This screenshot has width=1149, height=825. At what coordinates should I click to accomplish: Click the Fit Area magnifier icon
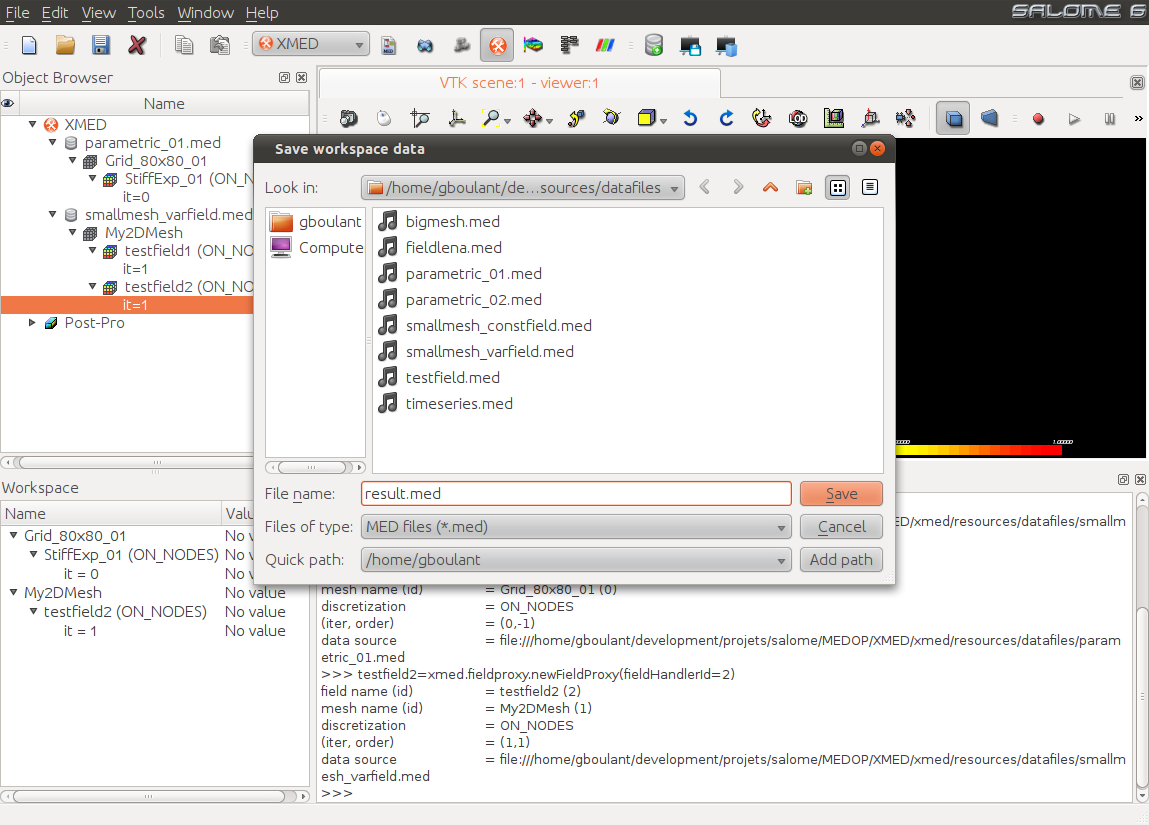pos(492,118)
